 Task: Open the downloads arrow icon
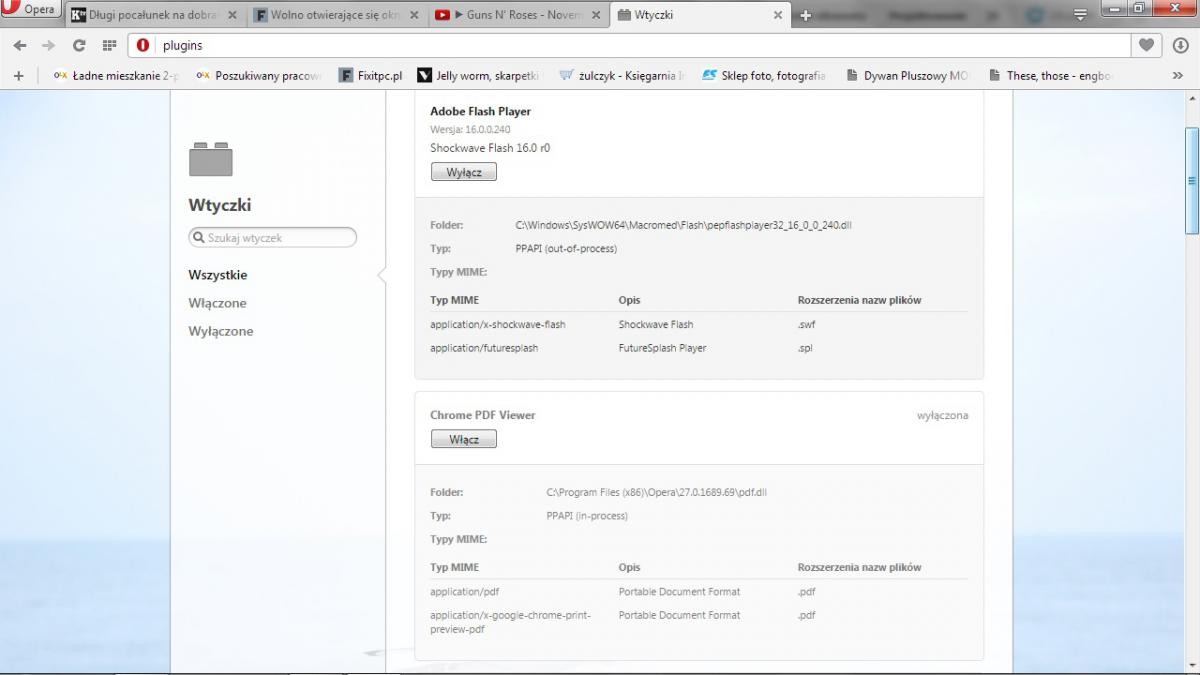coord(1180,45)
